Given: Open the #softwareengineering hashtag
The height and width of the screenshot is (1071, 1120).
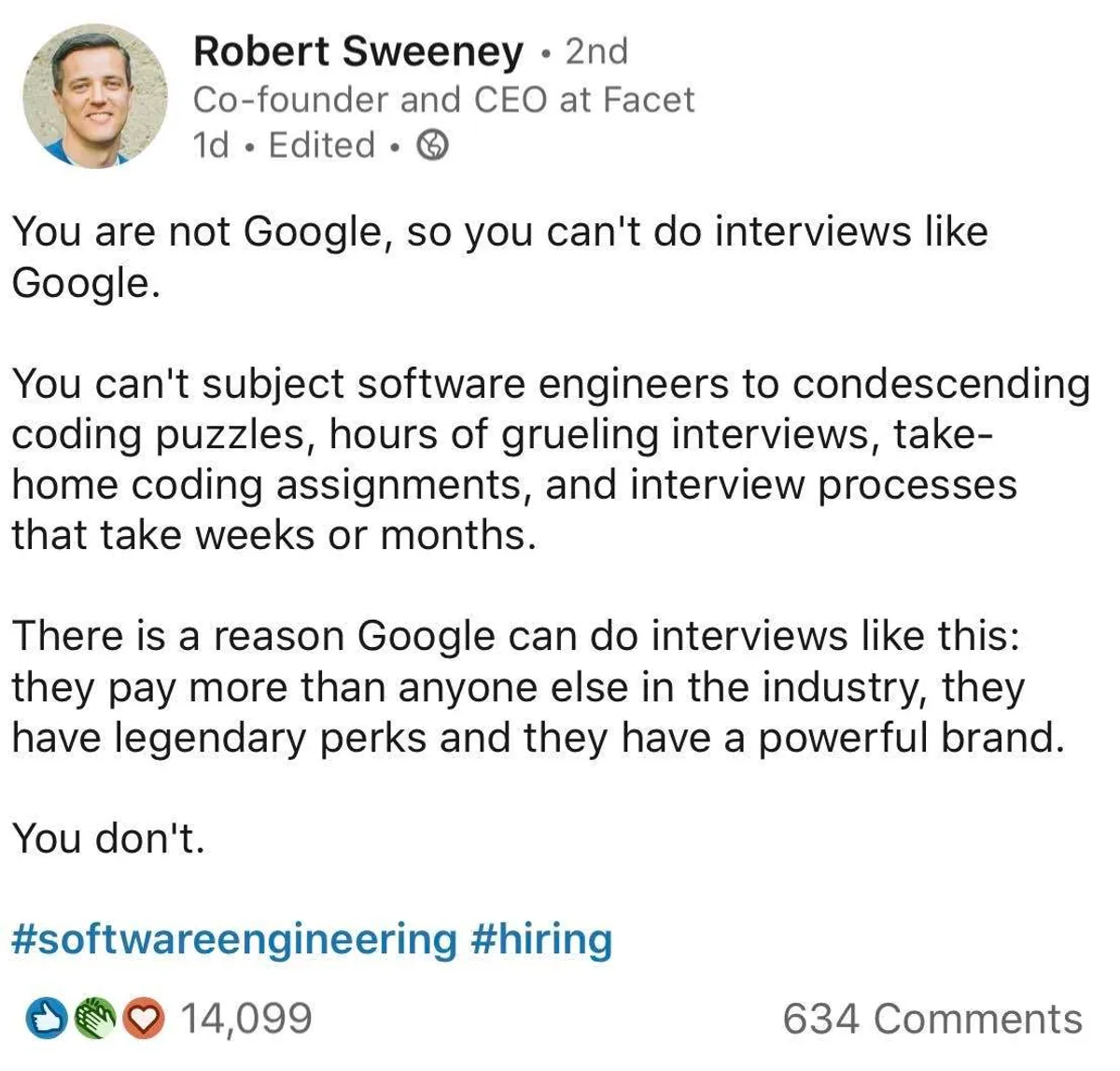Looking at the screenshot, I should [234, 938].
